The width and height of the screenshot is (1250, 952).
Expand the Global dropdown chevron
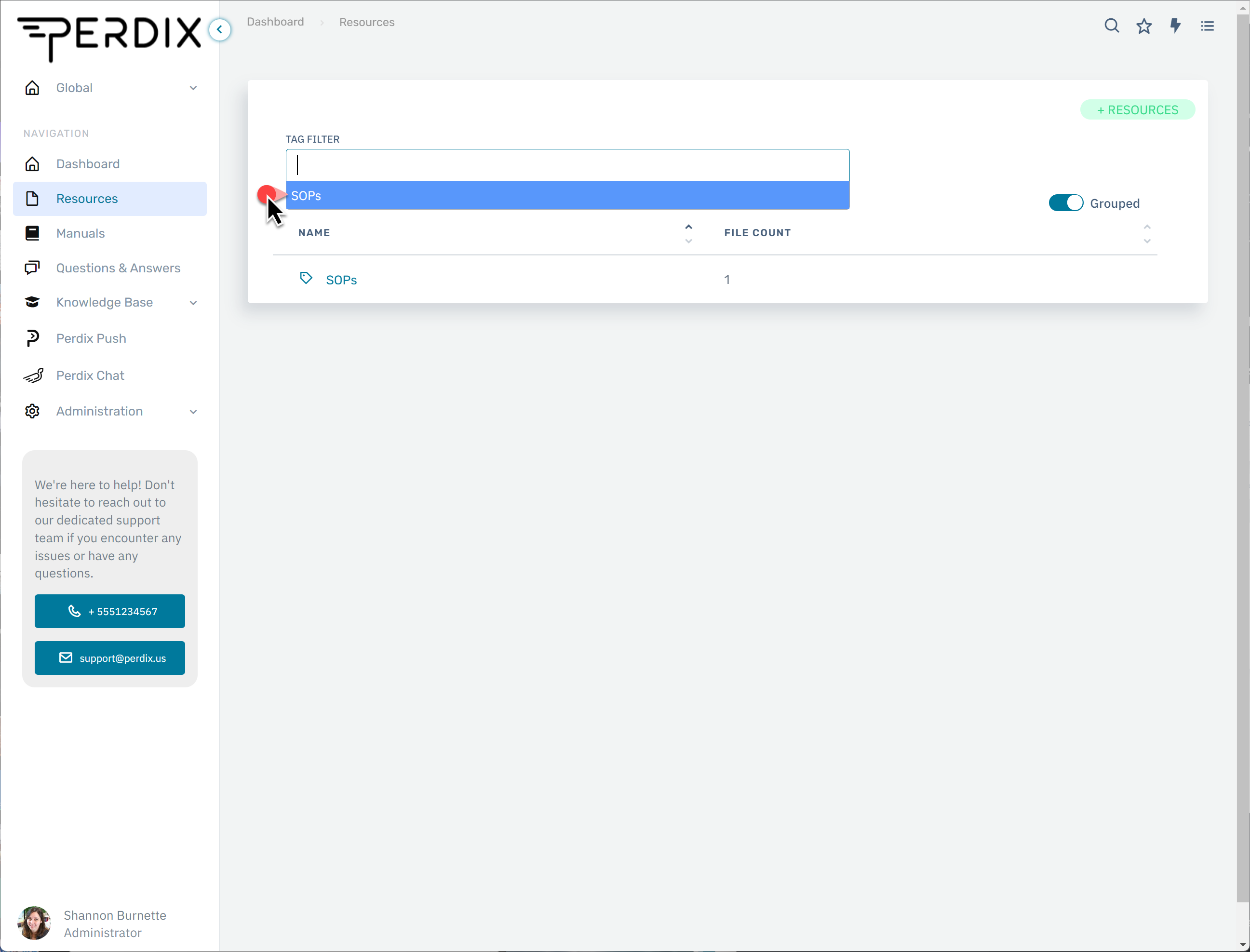click(193, 88)
